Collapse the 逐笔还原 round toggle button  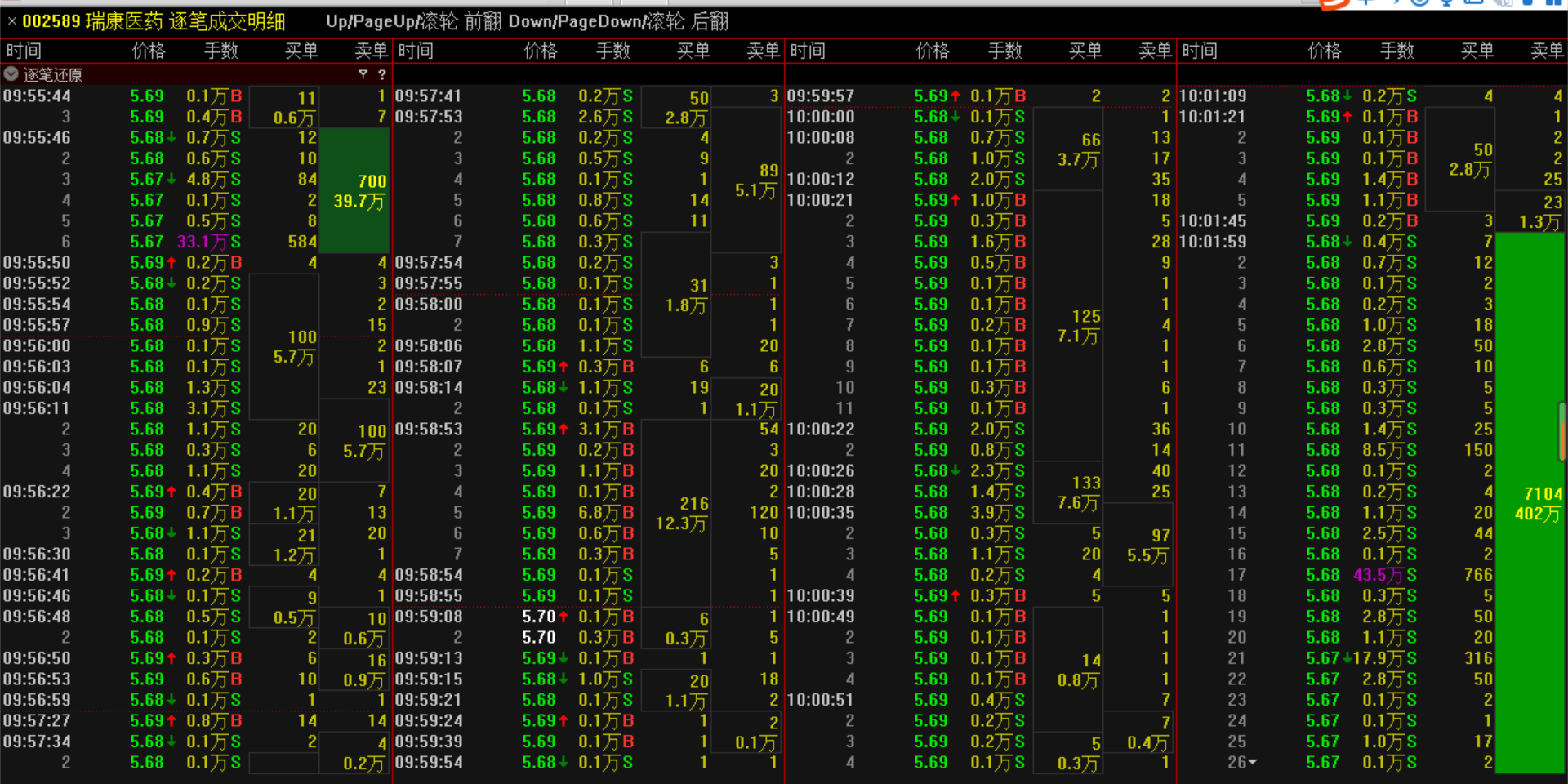(11, 74)
